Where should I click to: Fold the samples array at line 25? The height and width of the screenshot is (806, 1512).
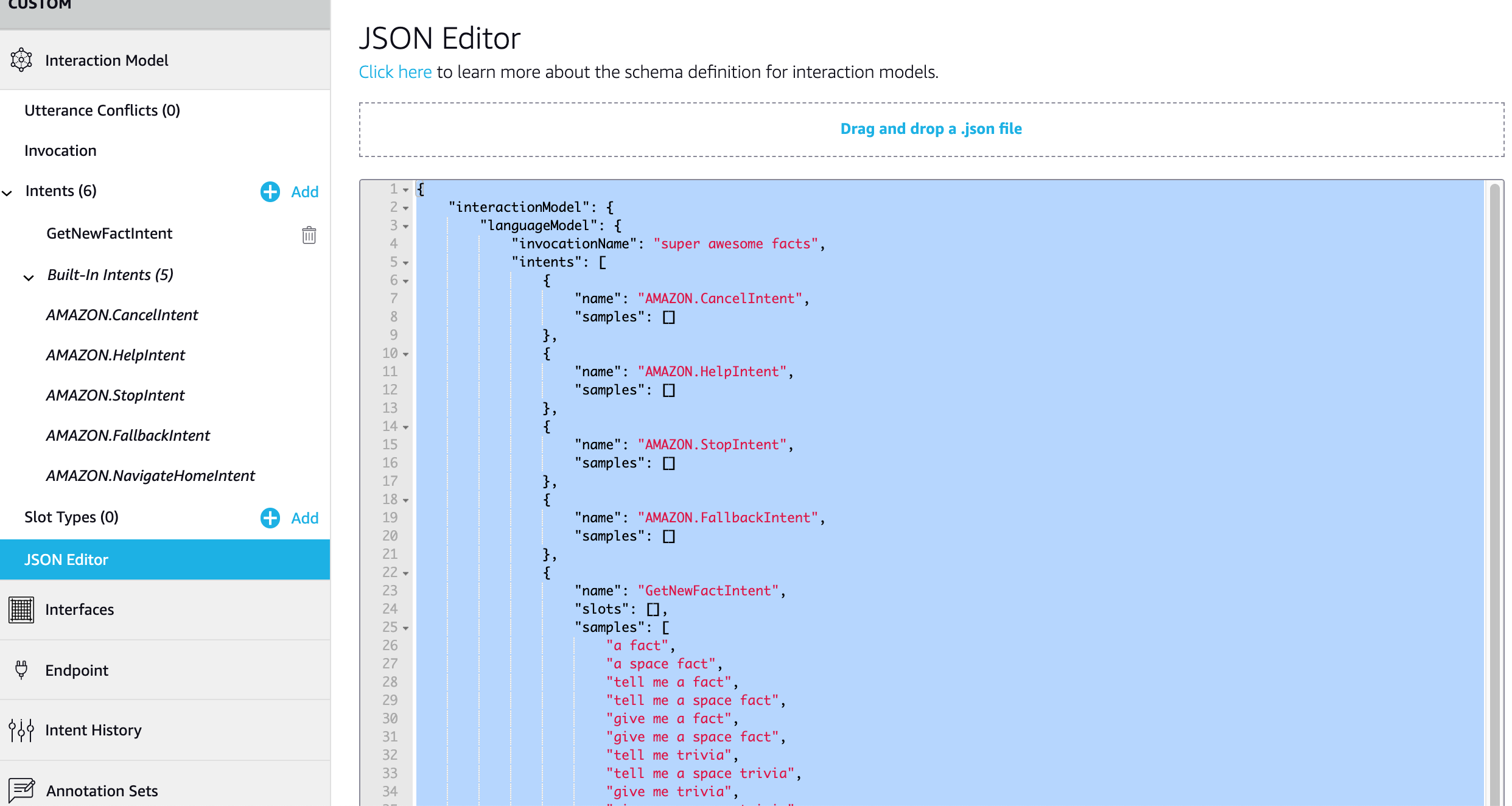point(406,628)
